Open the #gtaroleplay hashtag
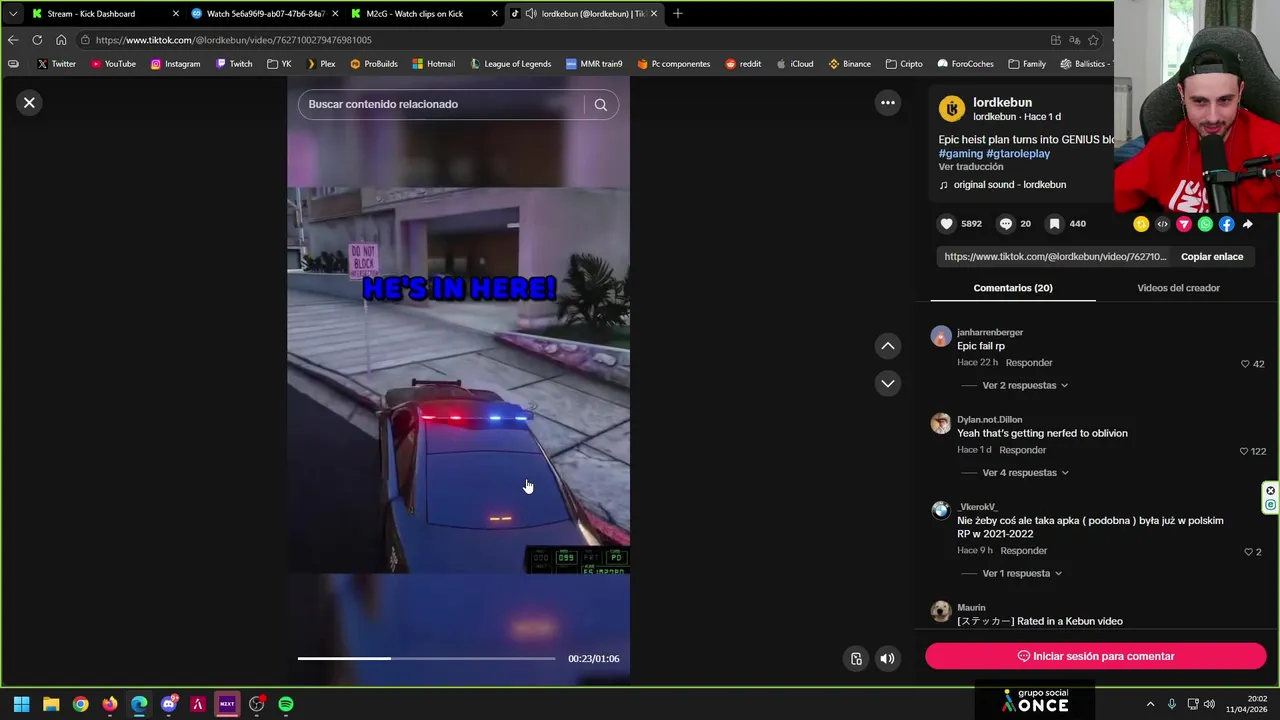The image size is (1280, 720). (1018, 154)
